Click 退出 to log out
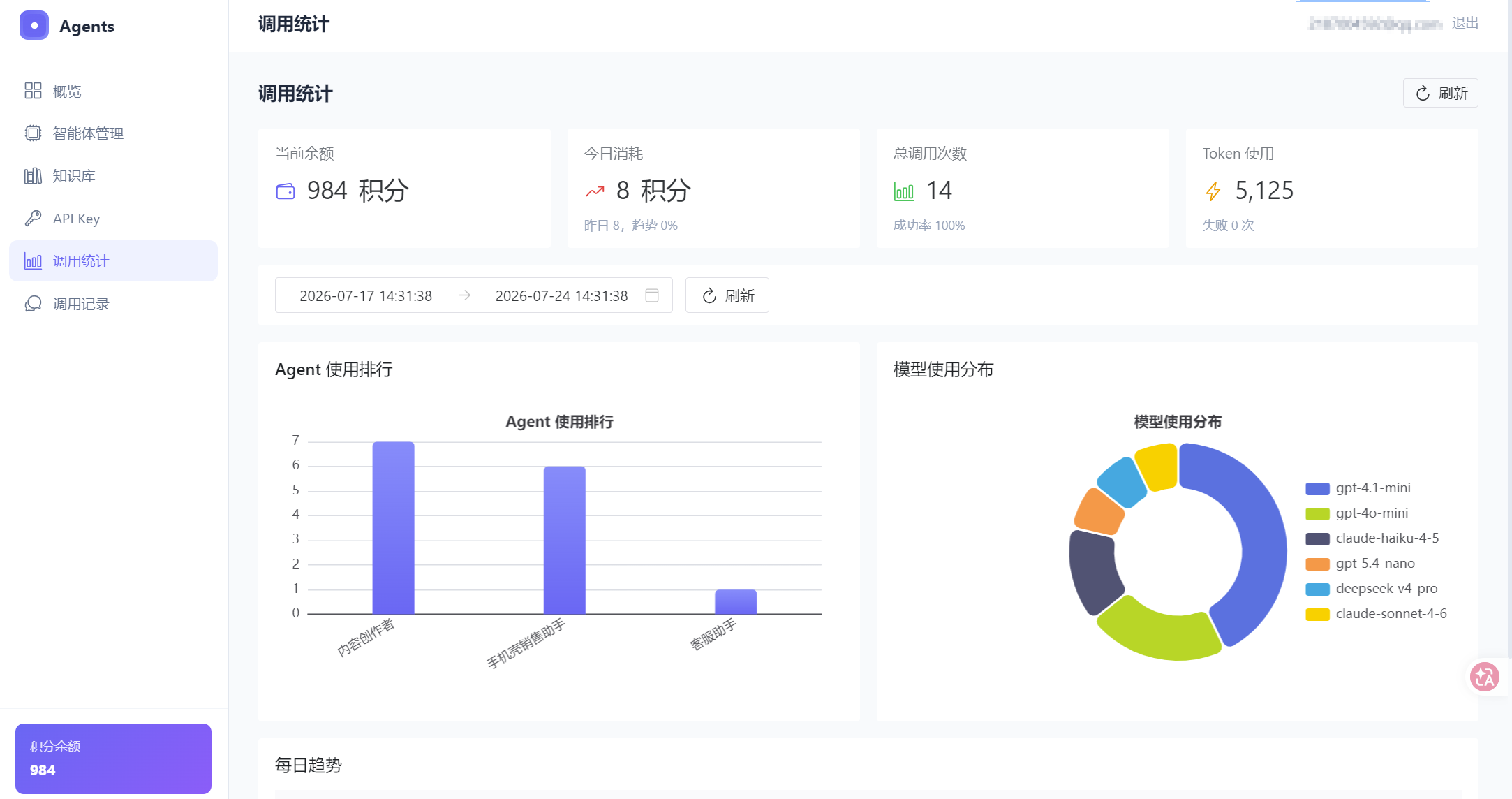This screenshot has width=1512, height=799. [x=1465, y=23]
